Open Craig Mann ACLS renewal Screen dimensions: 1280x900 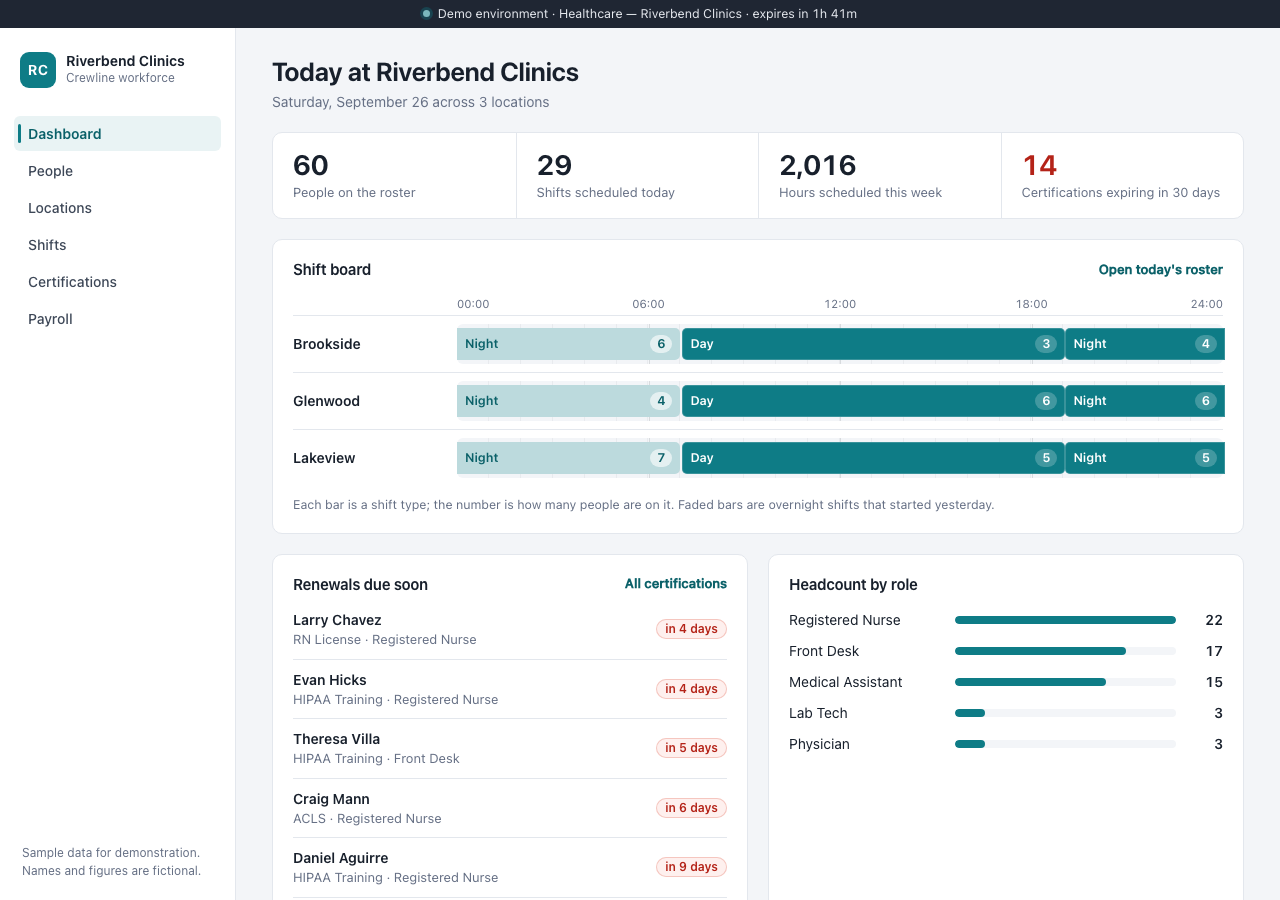510,808
